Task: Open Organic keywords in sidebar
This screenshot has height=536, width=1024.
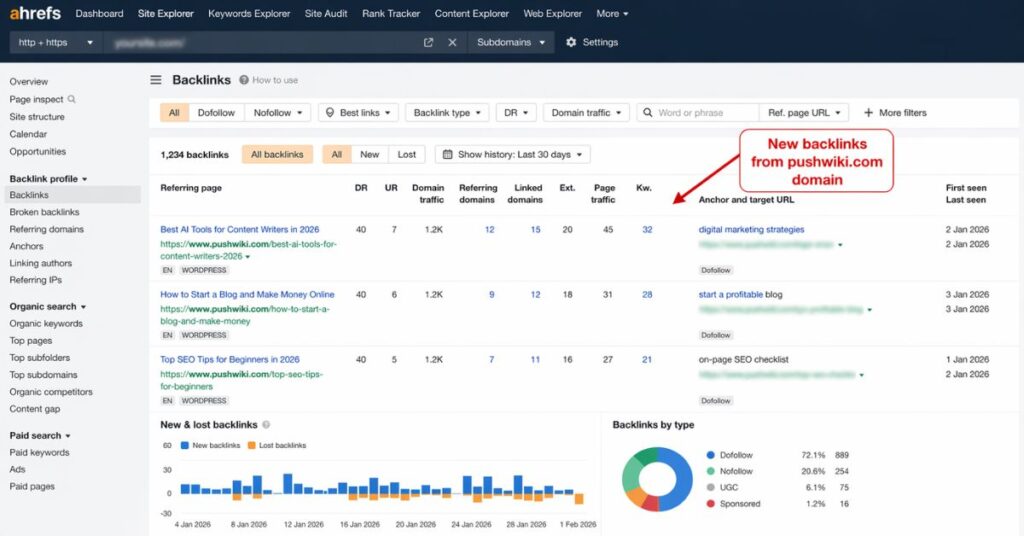Action: tap(46, 323)
